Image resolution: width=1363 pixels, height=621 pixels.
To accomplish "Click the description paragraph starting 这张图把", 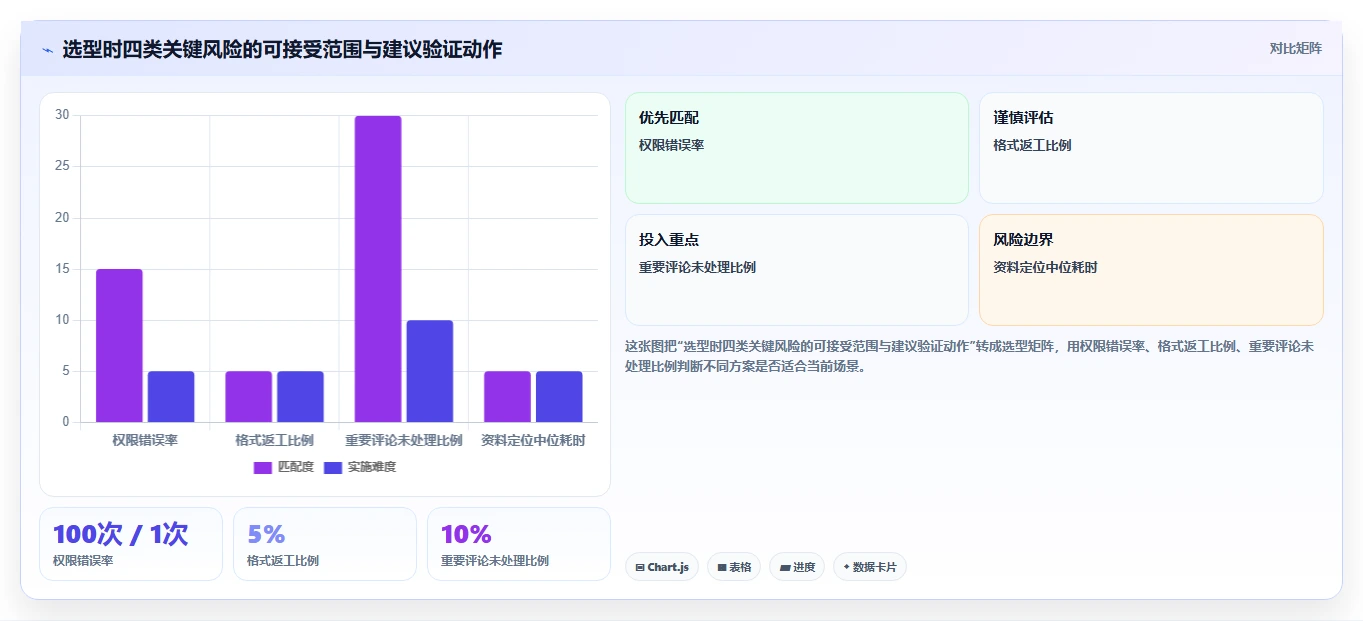I will click(969, 355).
